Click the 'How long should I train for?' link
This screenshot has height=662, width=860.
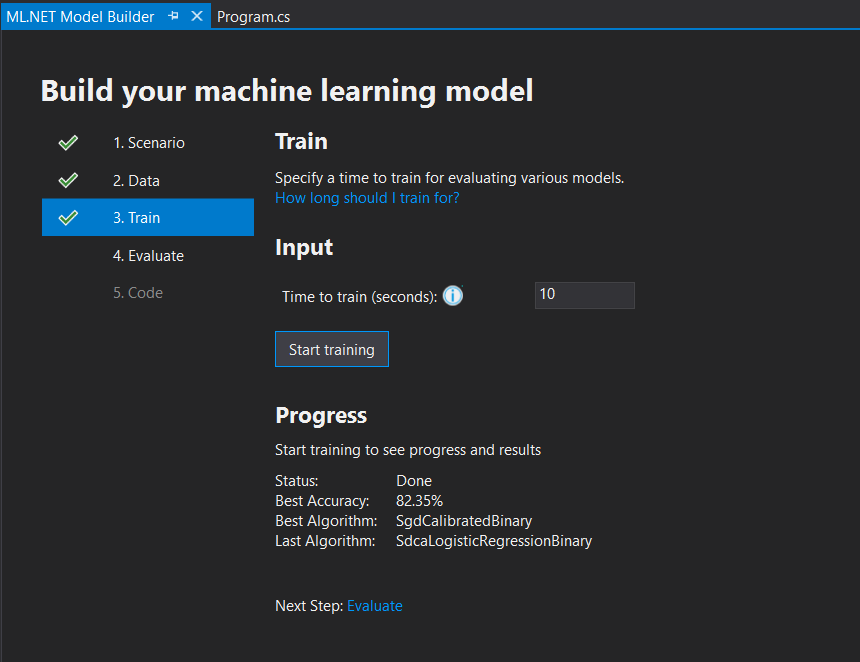pos(367,197)
